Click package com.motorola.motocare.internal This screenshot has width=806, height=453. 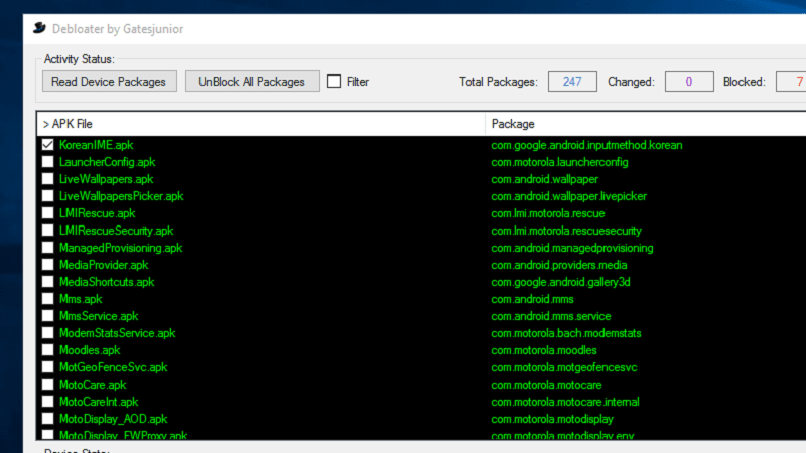click(x=565, y=402)
